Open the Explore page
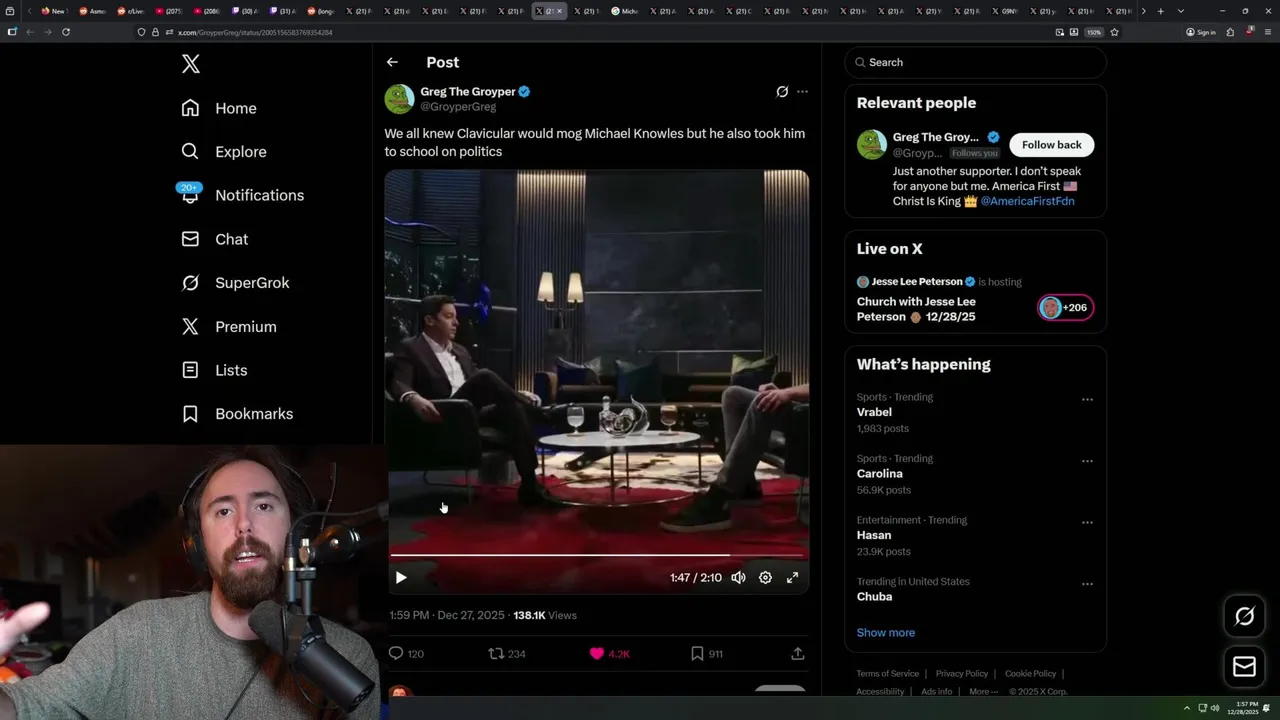 [x=224, y=152]
